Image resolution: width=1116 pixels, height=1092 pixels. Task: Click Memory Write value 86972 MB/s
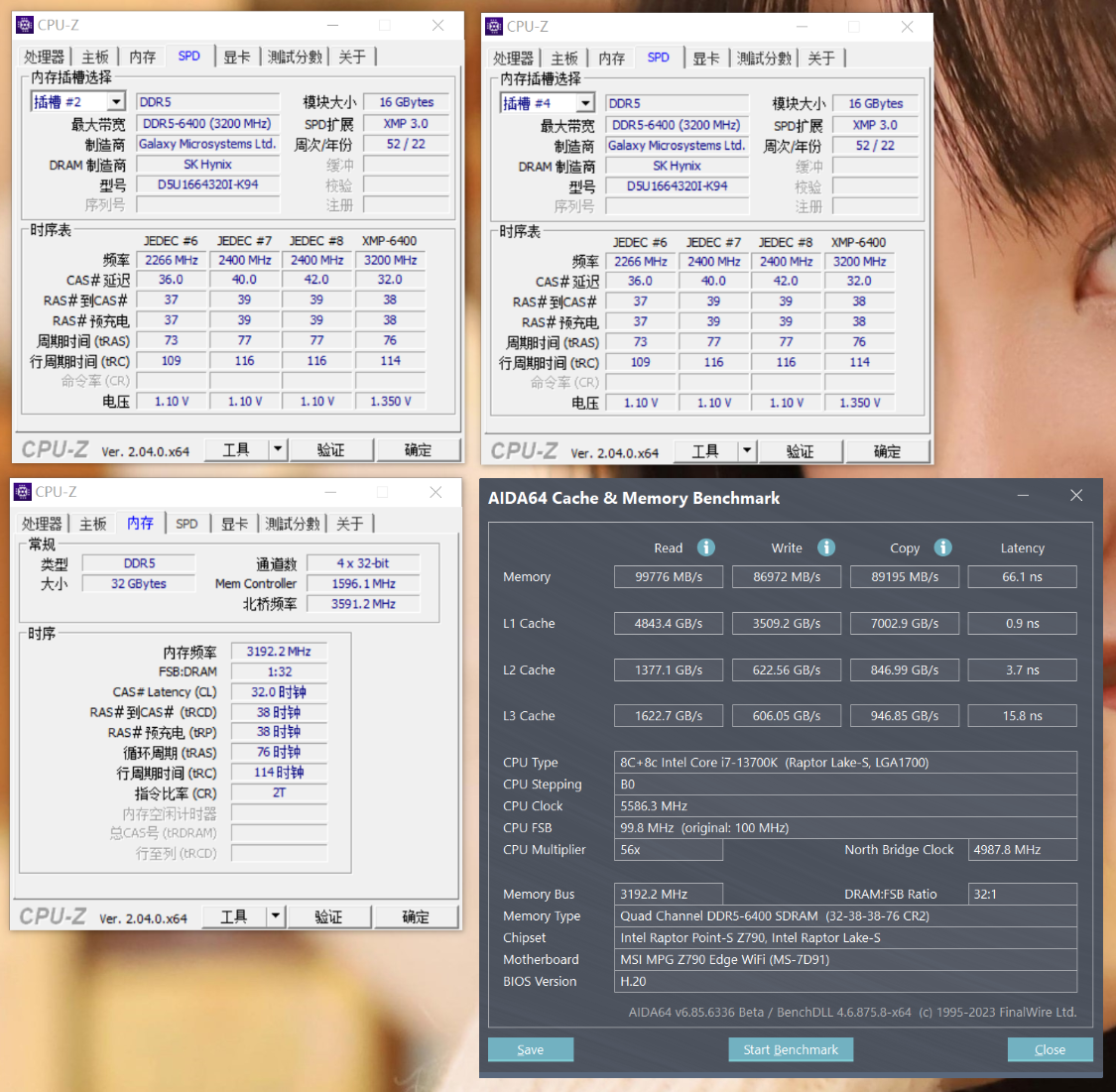(x=787, y=576)
